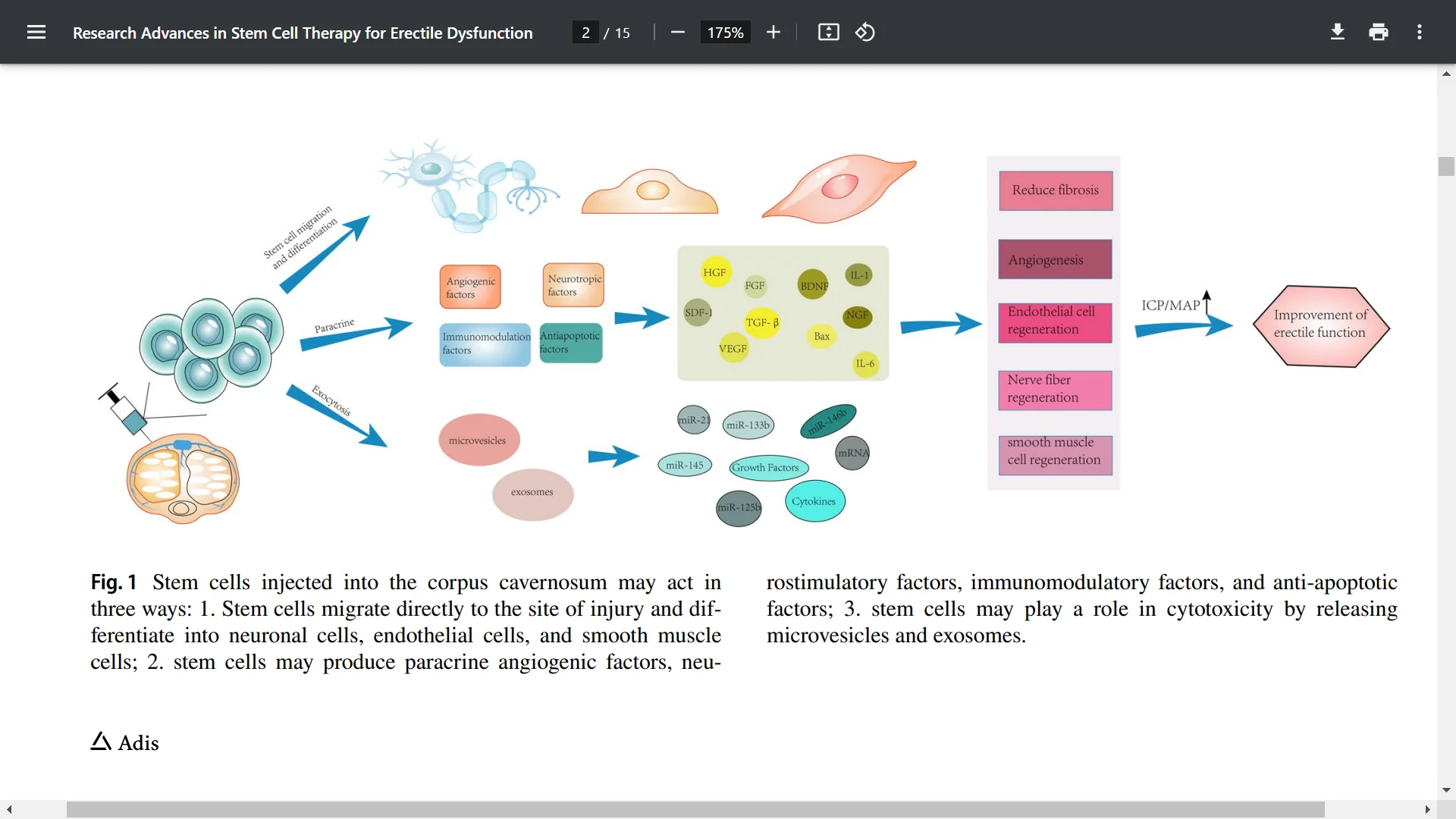
Task: Click the 'mRNA' circle
Action: [852, 453]
